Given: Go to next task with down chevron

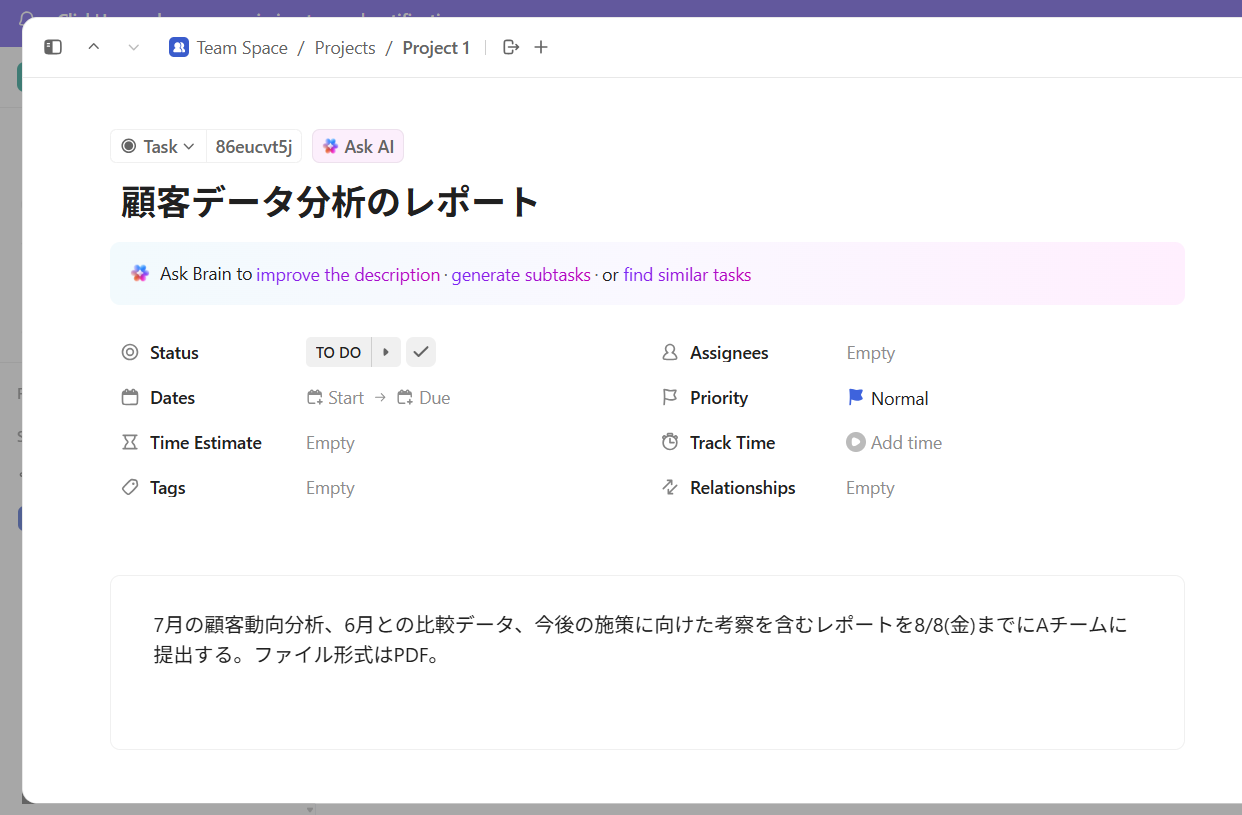Looking at the screenshot, I should (134, 47).
